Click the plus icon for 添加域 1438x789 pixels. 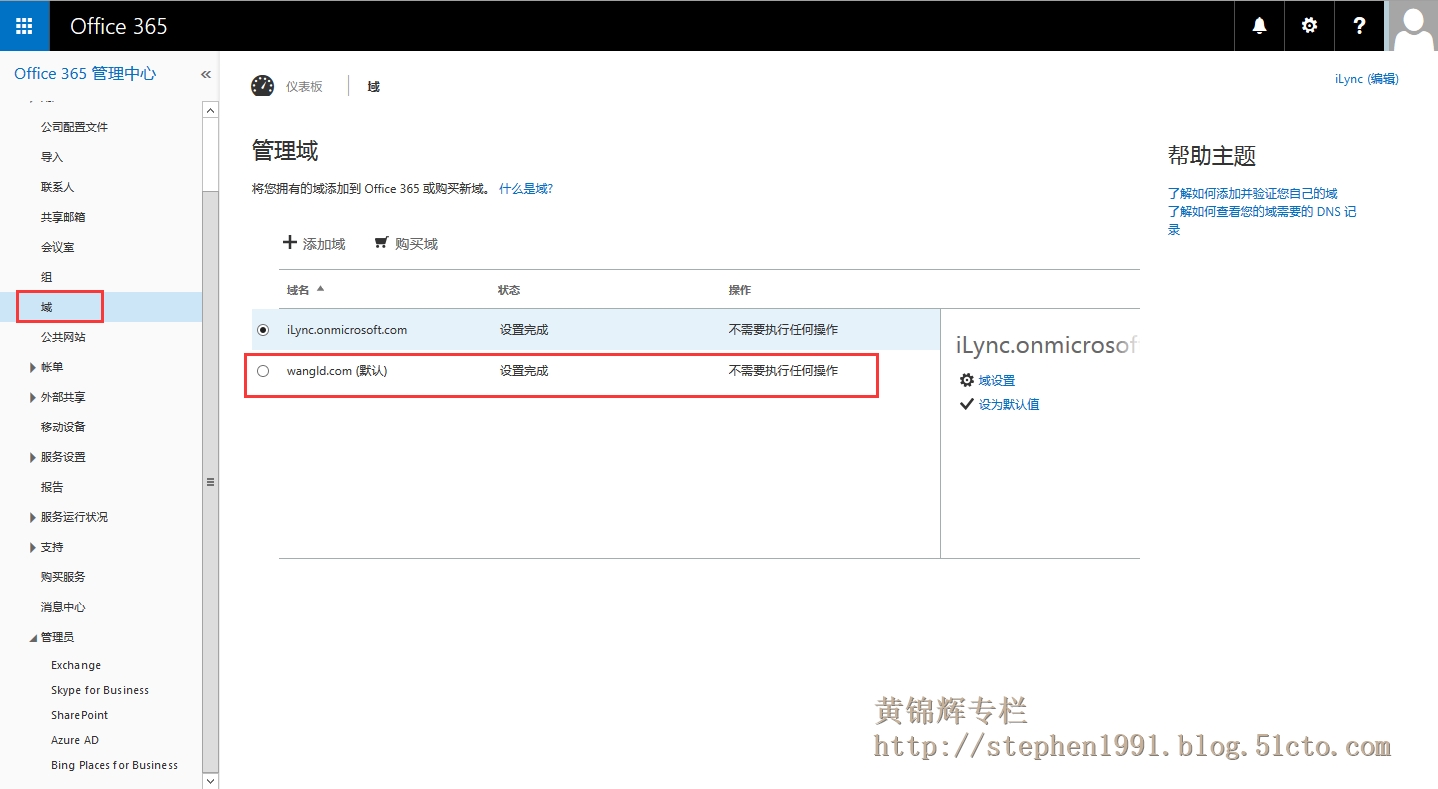[x=290, y=242]
